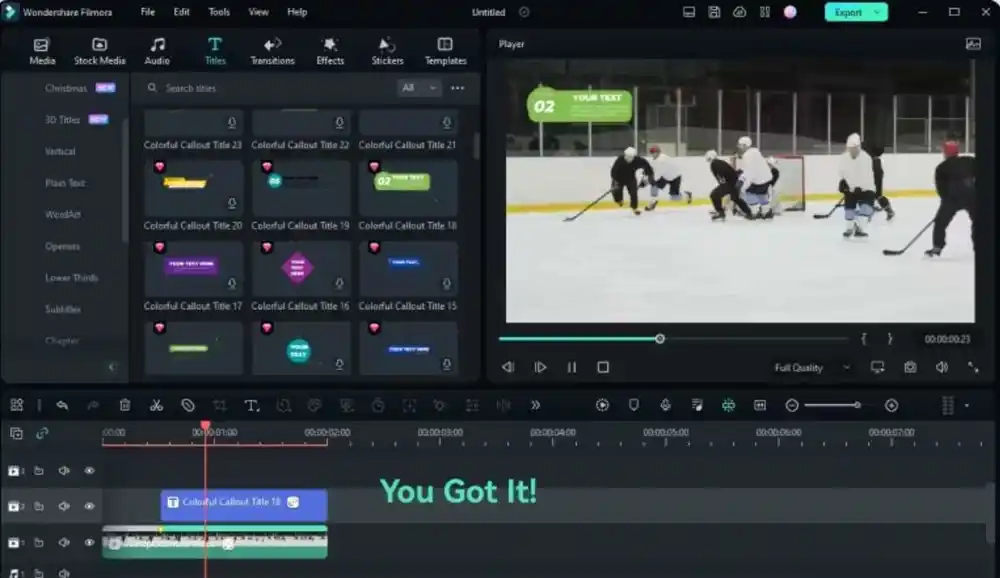Open the All filter dropdown in titles
The image size is (1000, 578).
(x=419, y=88)
